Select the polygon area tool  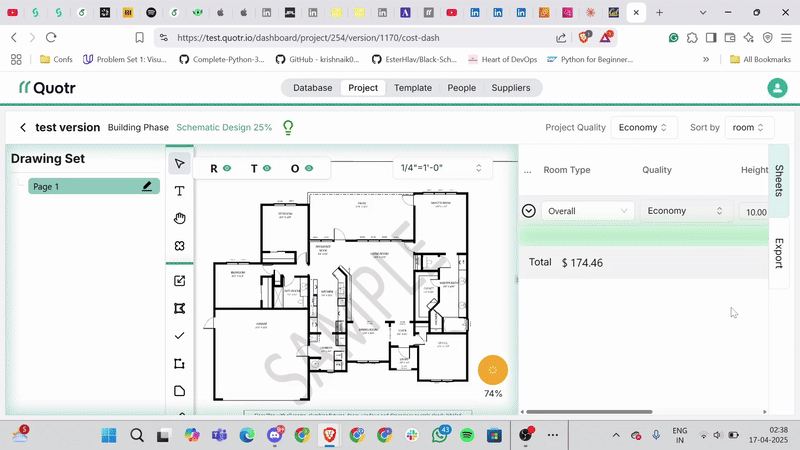[179, 308]
